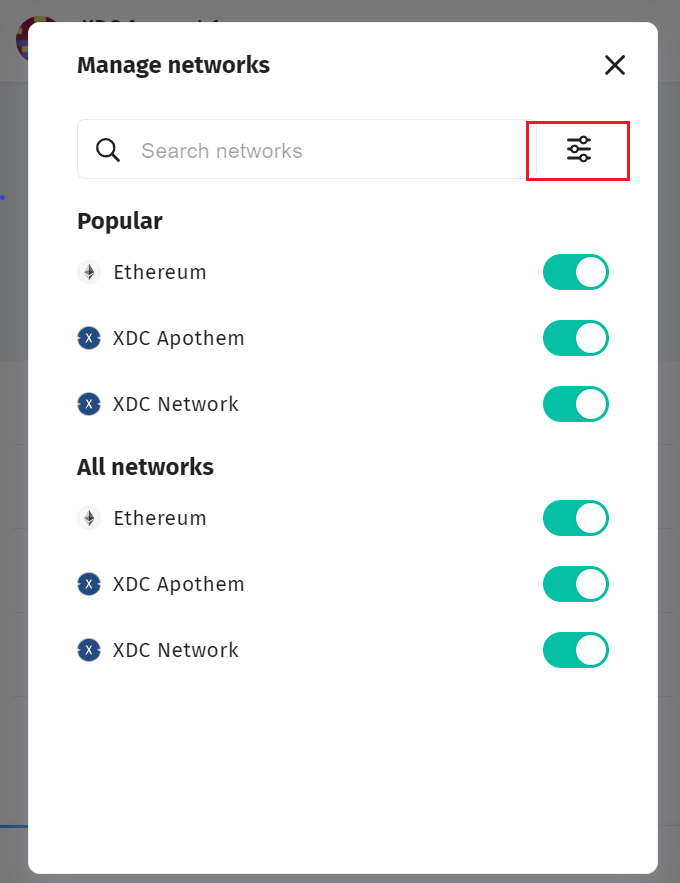
Task: Click the XDC Apothem logo under Popular
Action: (x=89, y=338)
